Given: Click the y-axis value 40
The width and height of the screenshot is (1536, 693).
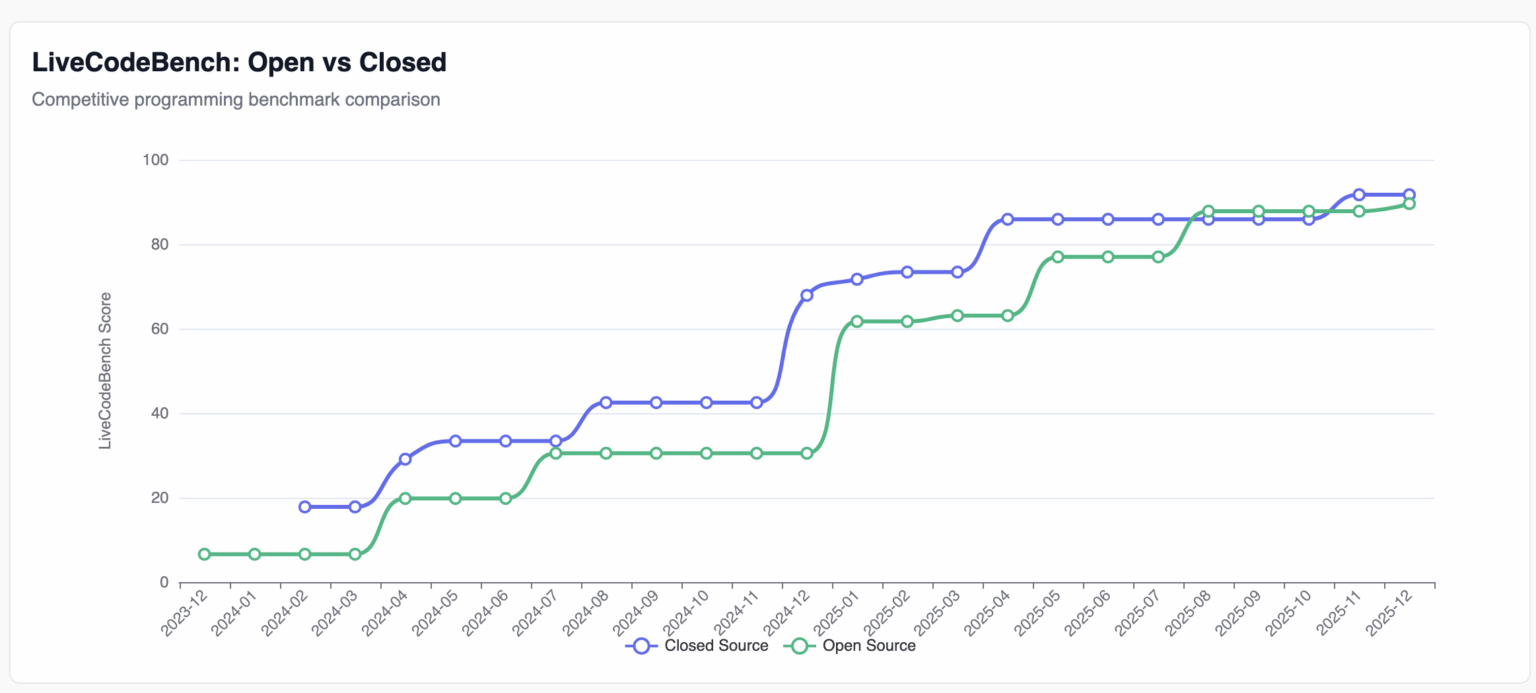Looking at the screenshot, I should (x=160, y=414).
